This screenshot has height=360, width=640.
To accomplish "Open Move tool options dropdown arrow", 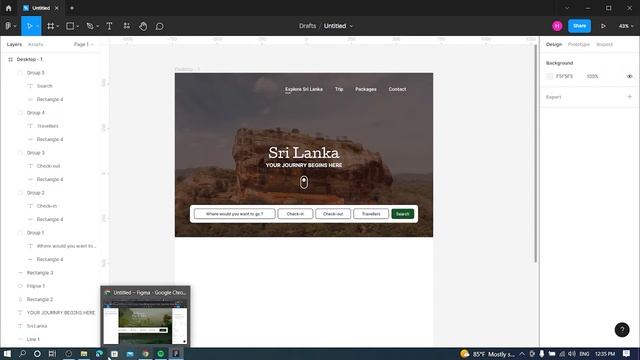I will point(38,26).
